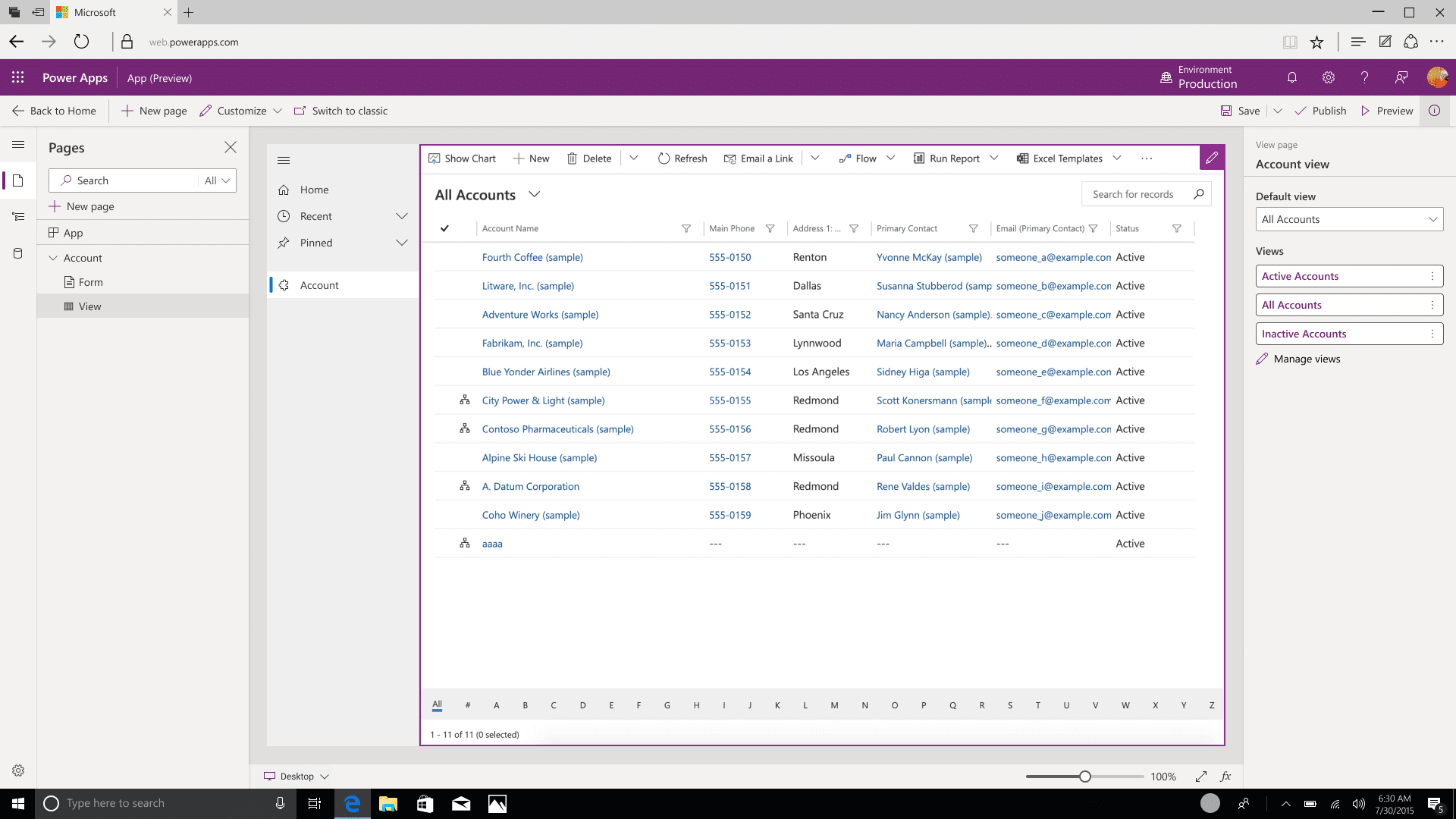This screenshot has width=1456, height=819.
Task: Collapse the Account tree node
Action: 53,258
